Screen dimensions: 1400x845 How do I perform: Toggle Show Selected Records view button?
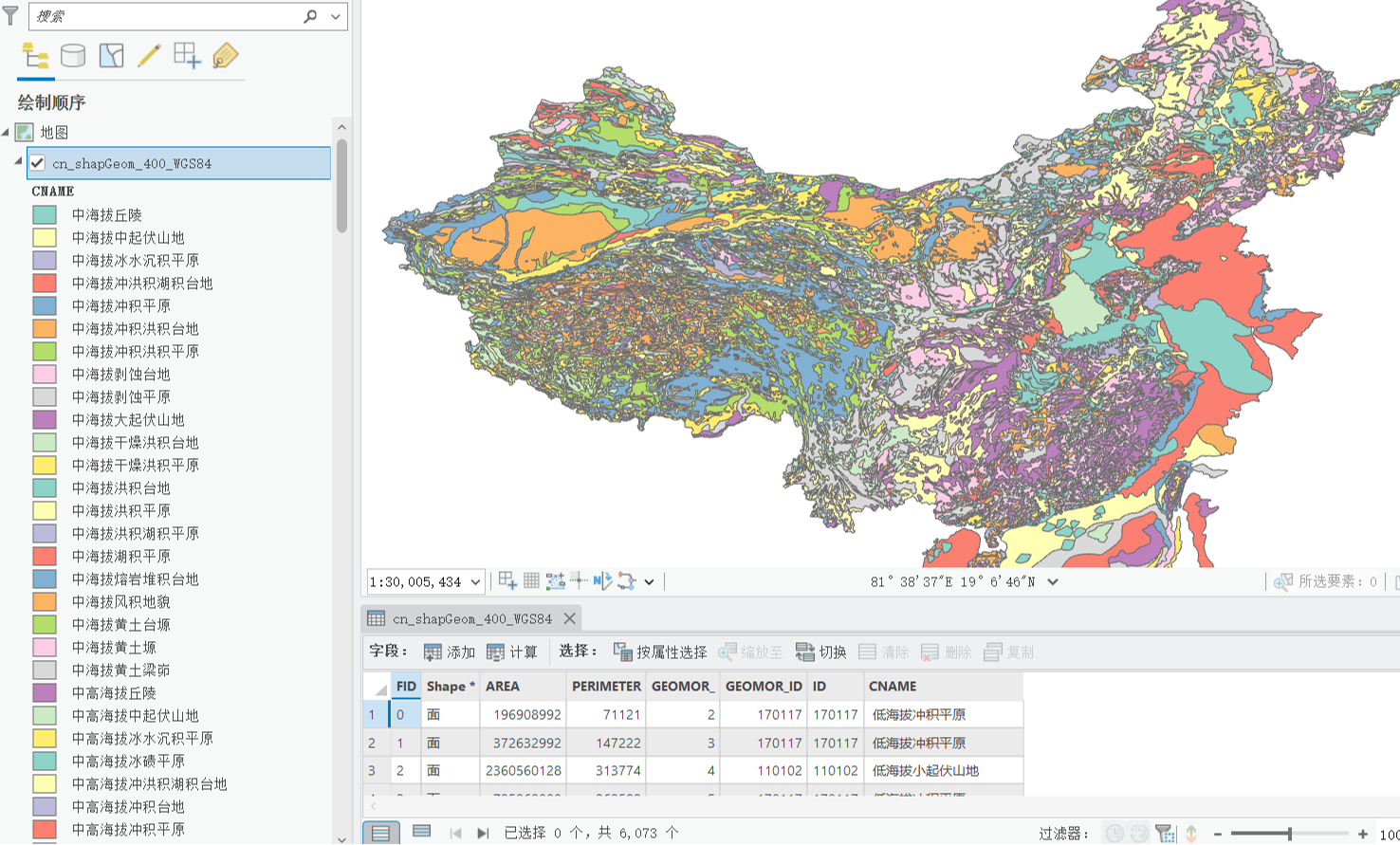coord(422,833)
